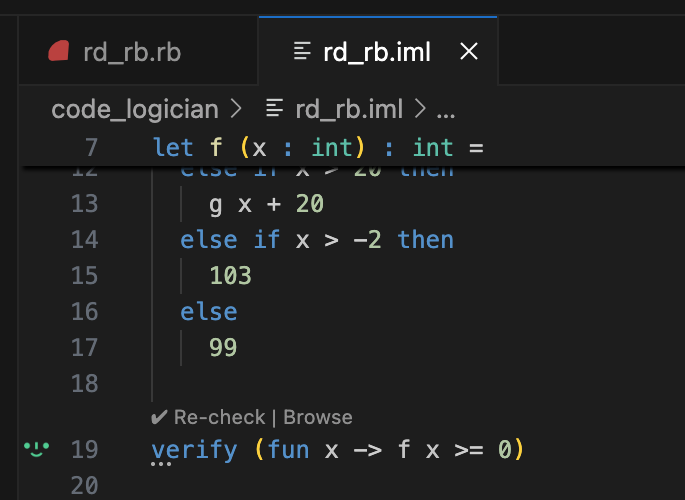The image size is (685, 500).
Task: Click the chevron after code_logician breadcrumb
Action: [236, 108]
